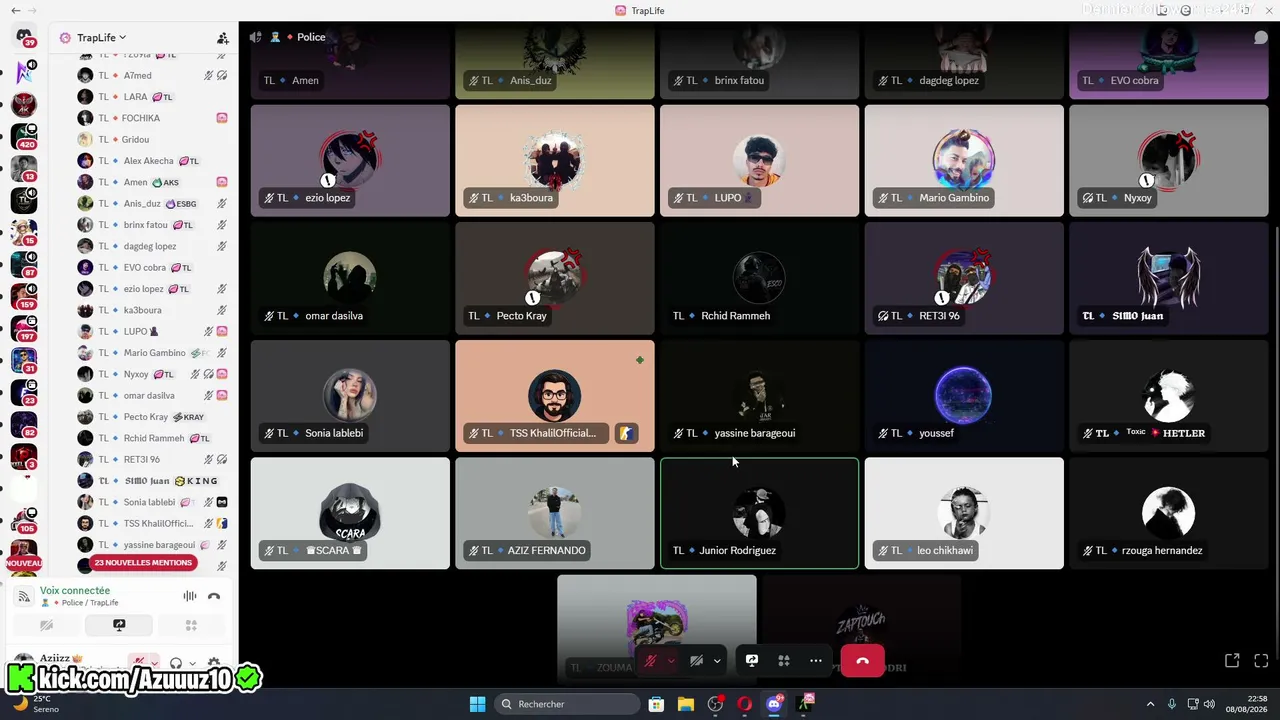1280x720 pixels.
Task: Open activities launcher in the call bar
Action: point(784,661)
